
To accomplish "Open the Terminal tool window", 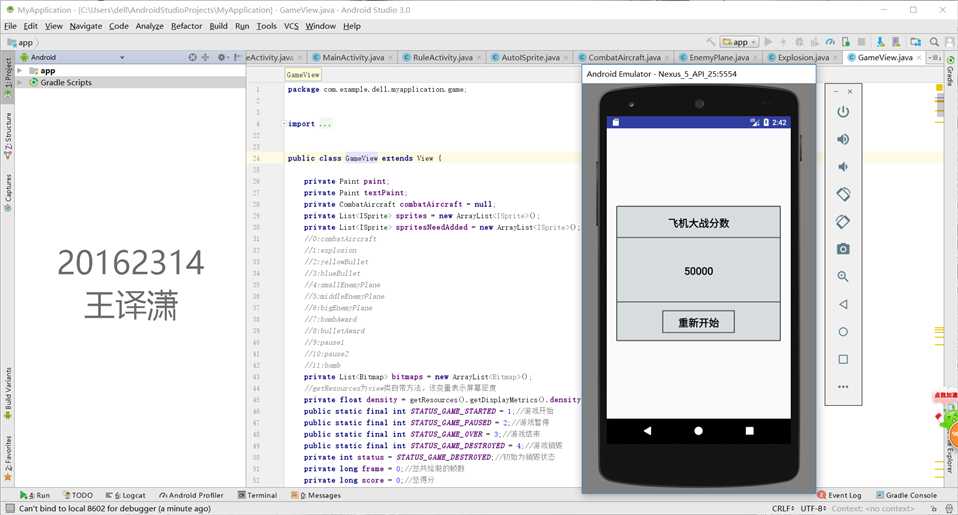I will tap(257, 495).
